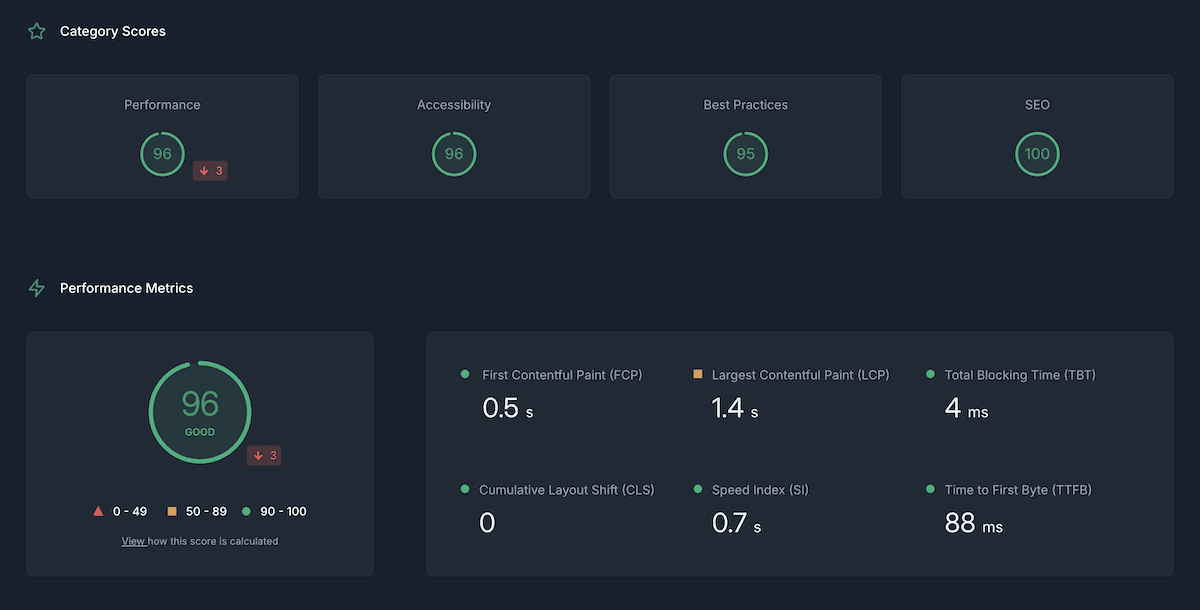This screenshot has width=1200, height=610.
Task: Click the red triangle 0-49 legend marker
Action: coord(100,510)
